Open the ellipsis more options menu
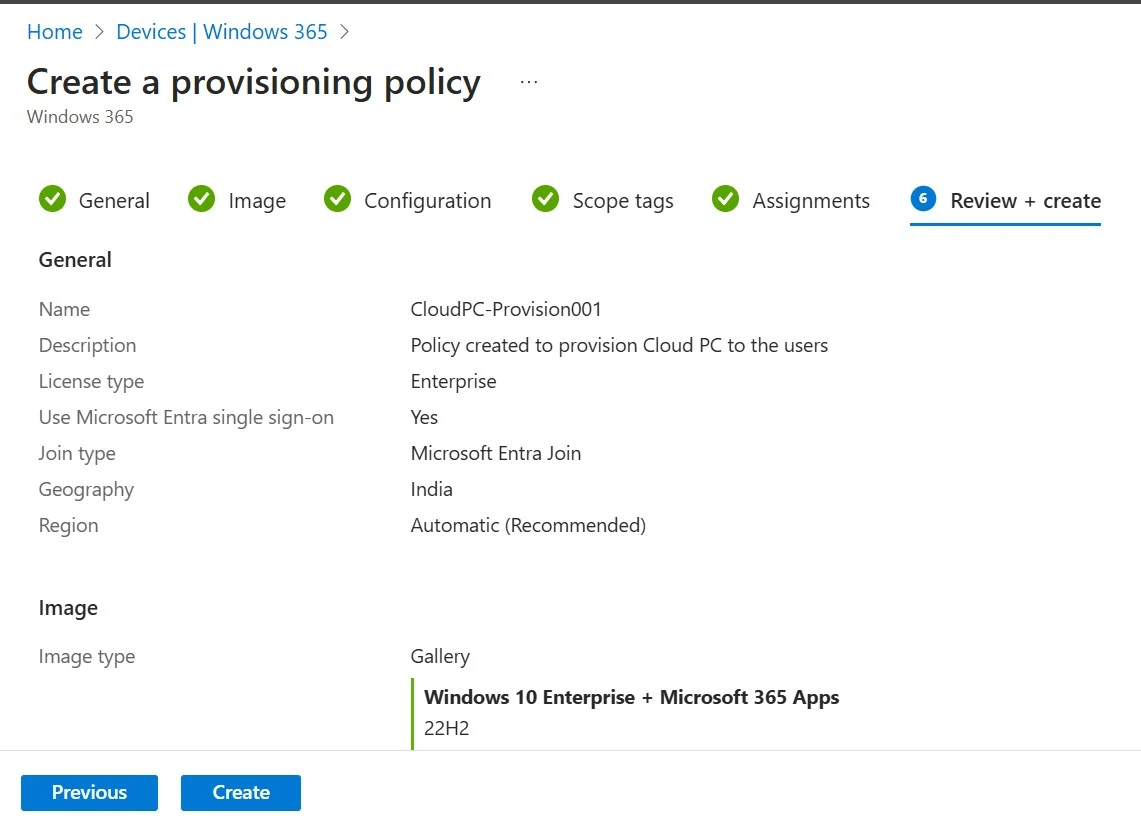Viewport: 1141px width, 822px height. (529, 82)
